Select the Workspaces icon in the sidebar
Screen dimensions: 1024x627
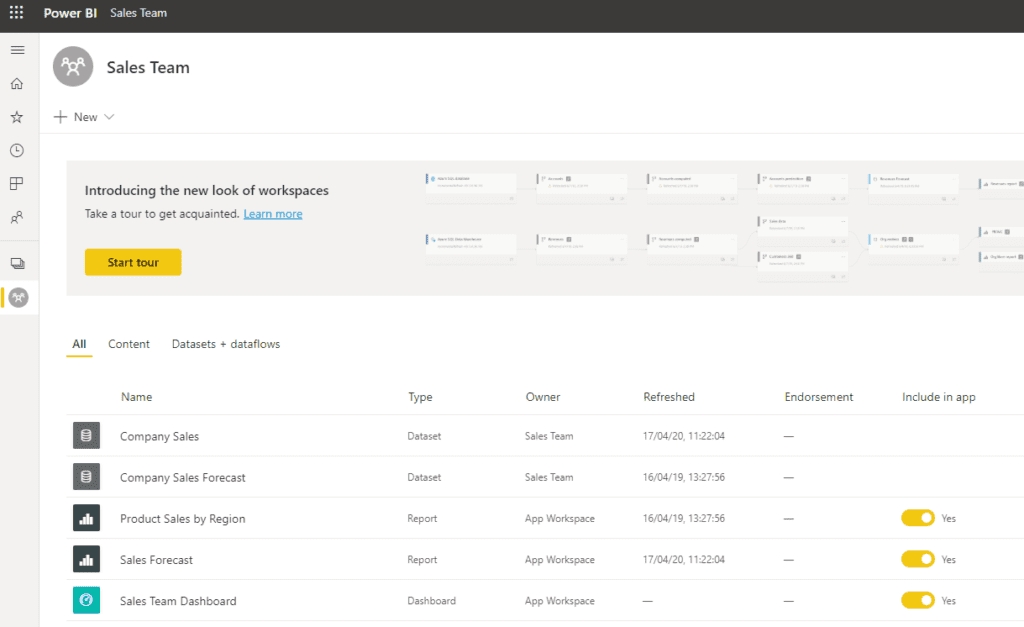coord(16,261)
